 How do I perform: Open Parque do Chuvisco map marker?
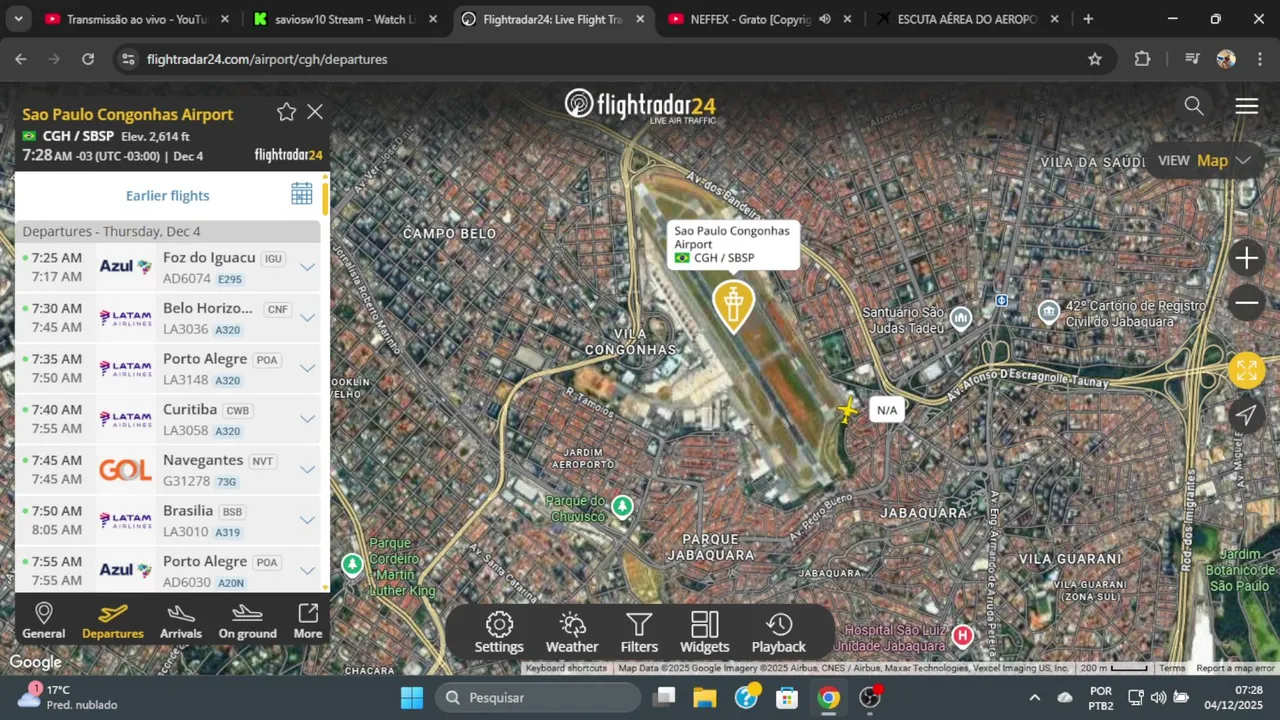click(x=622, y=507)
